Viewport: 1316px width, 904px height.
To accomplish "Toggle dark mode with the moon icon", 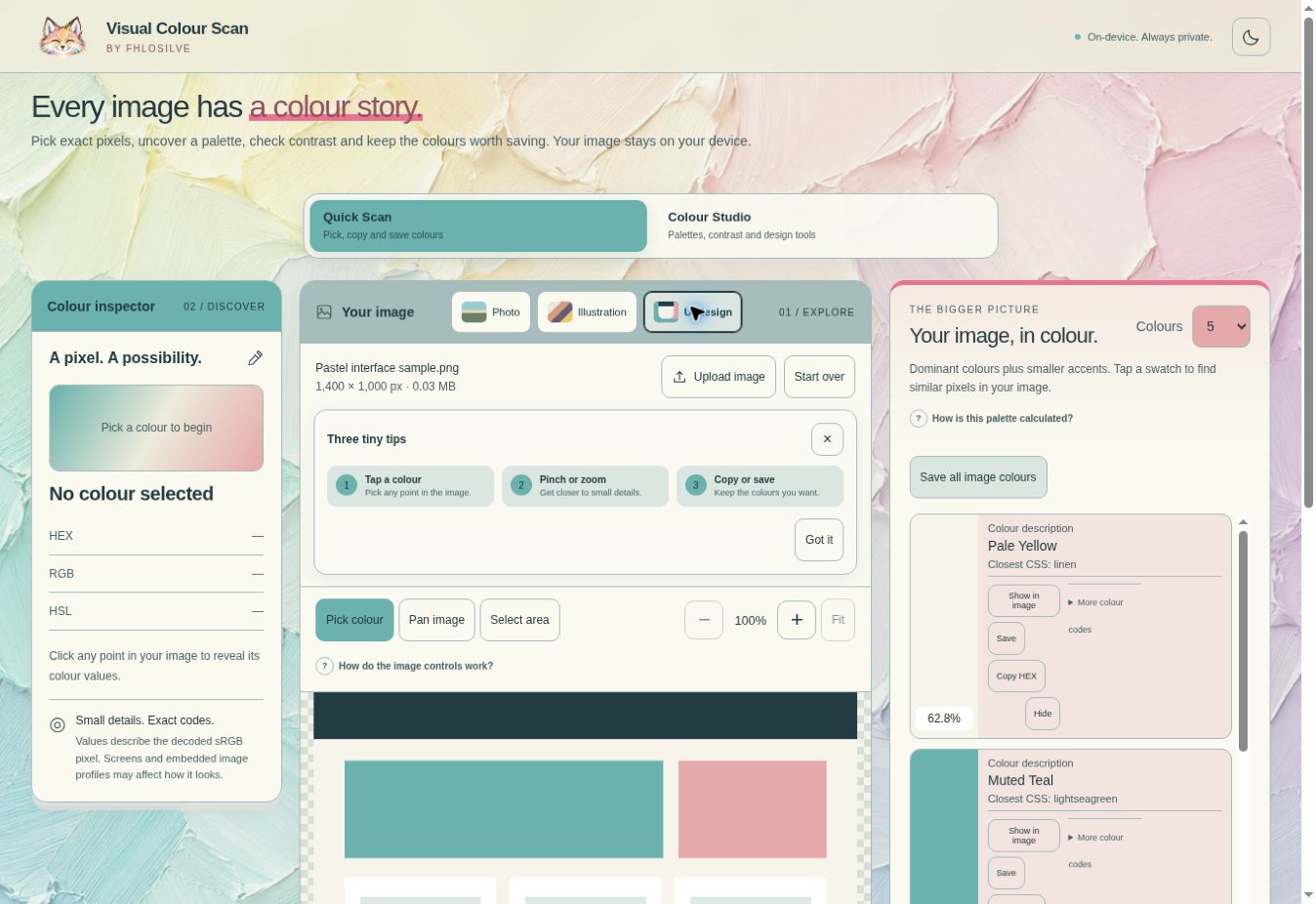I will 1251,37.
